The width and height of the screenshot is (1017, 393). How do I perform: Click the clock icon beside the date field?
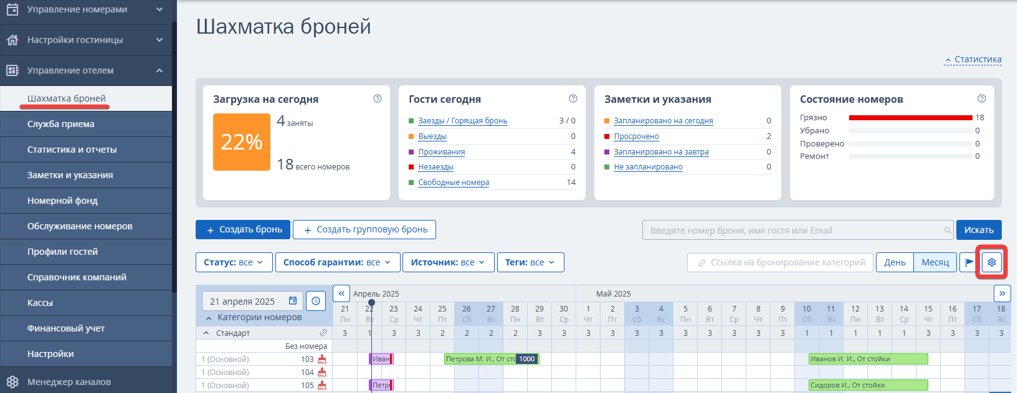(315, 301)
